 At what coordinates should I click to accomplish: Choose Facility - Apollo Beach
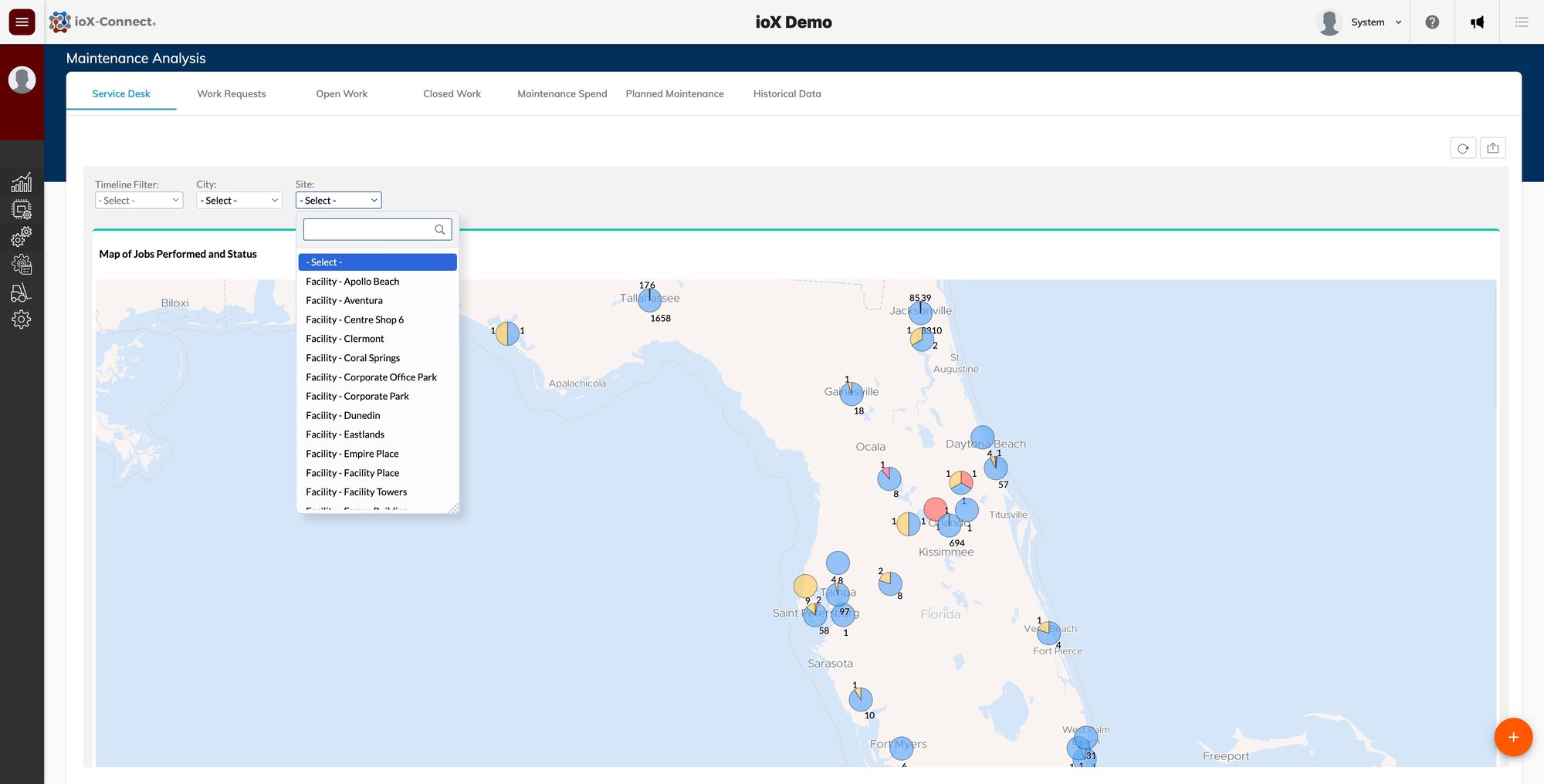point(378,282)
